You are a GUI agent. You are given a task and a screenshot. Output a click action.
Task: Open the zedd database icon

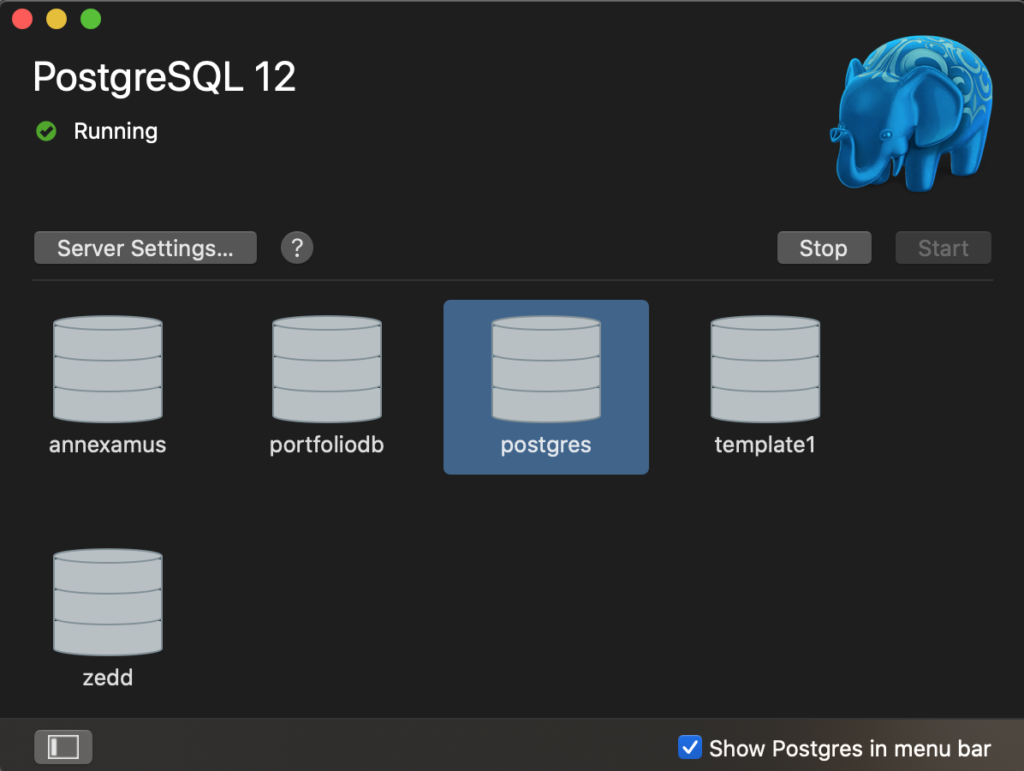click(108, 602)
